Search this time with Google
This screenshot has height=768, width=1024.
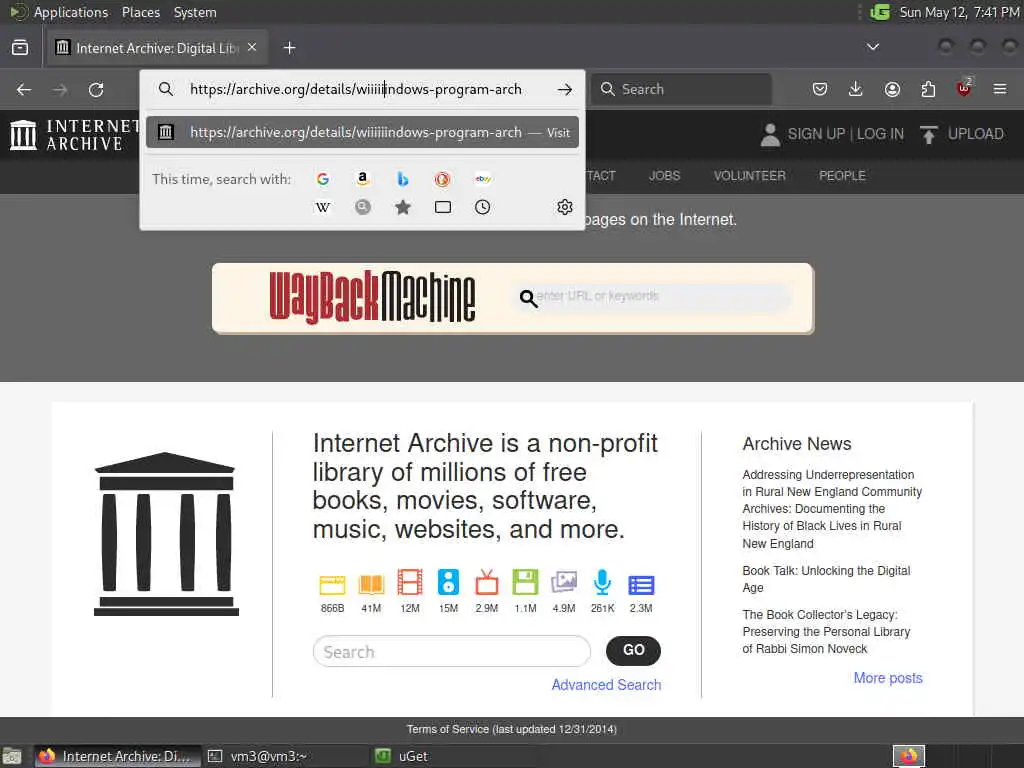[323, 179]
